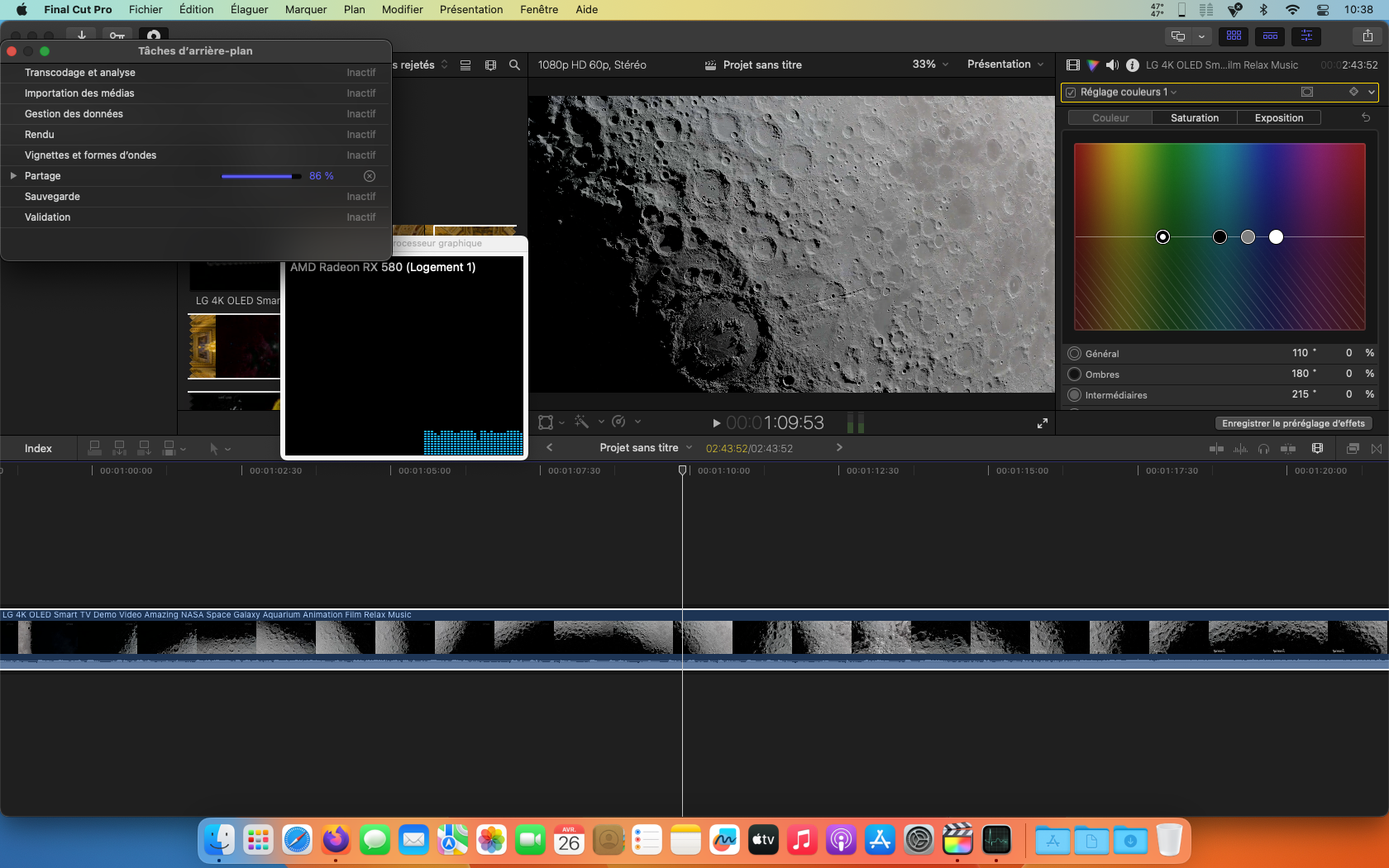
Task: Reset the color board with undo arrow
Action: (x=1366, y=118)
